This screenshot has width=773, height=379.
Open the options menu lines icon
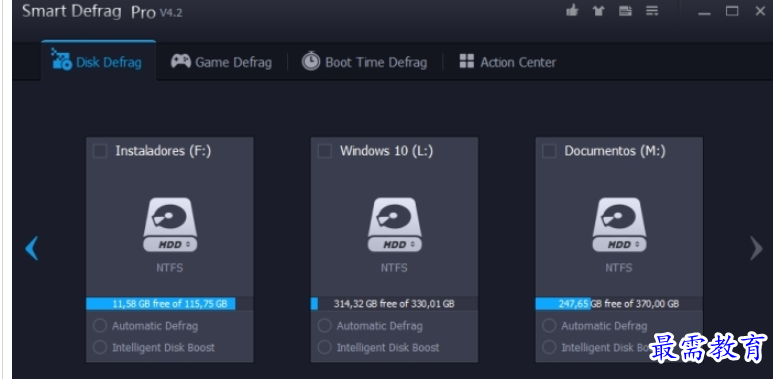[652, 11]
